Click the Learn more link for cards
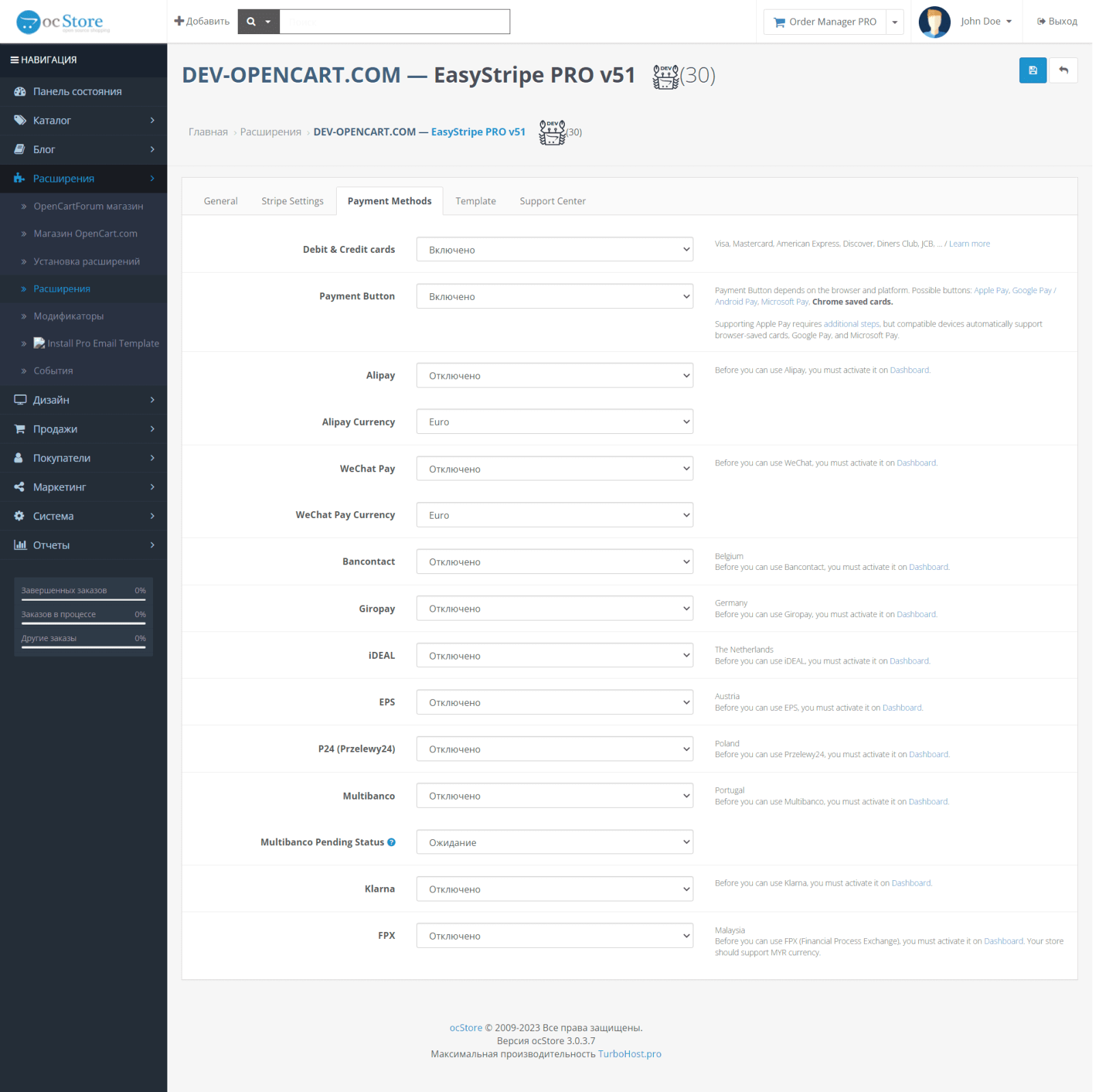 tap(969, 244)
